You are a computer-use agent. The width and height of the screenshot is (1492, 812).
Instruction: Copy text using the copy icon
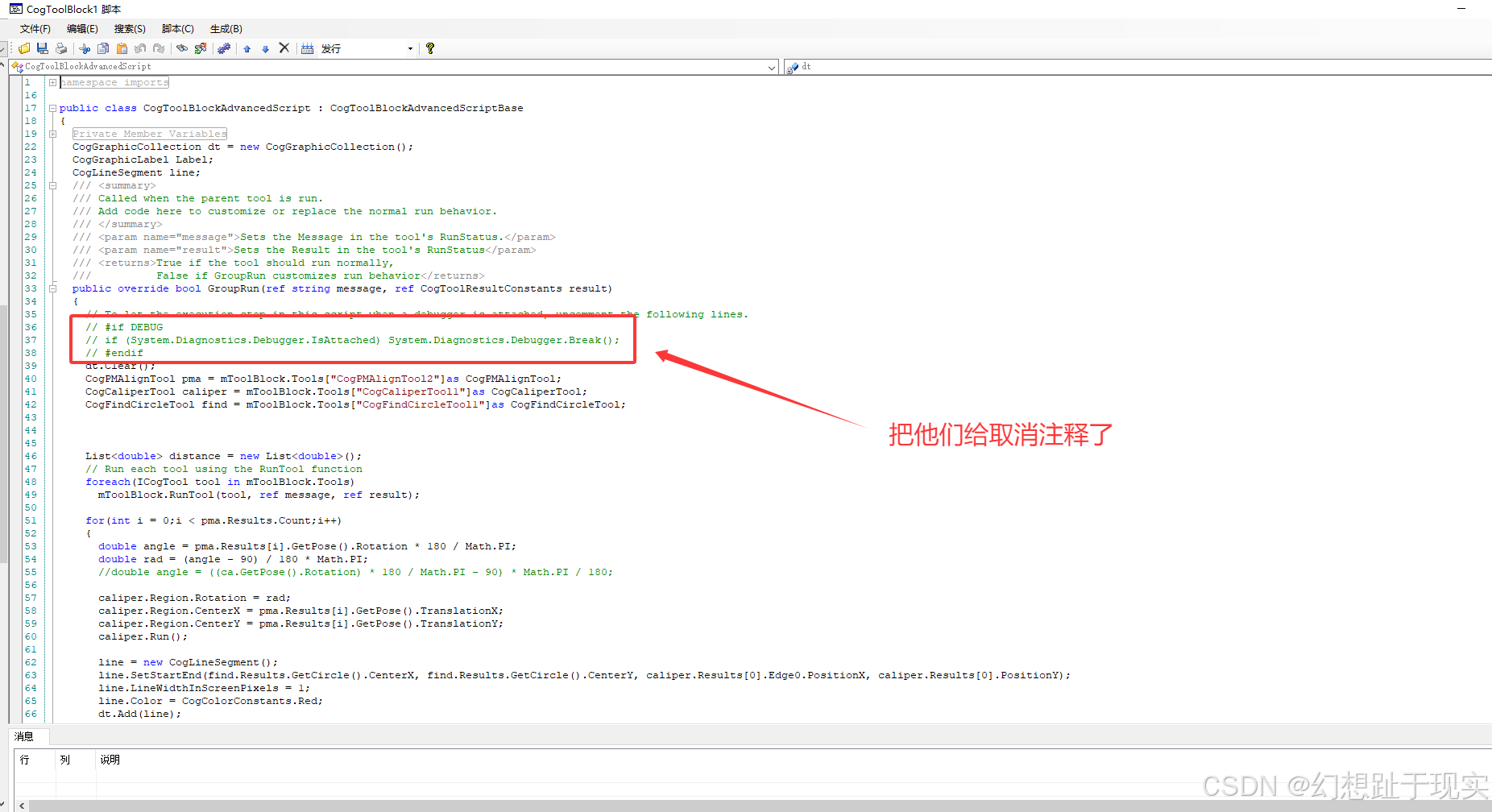click(103, 48)
